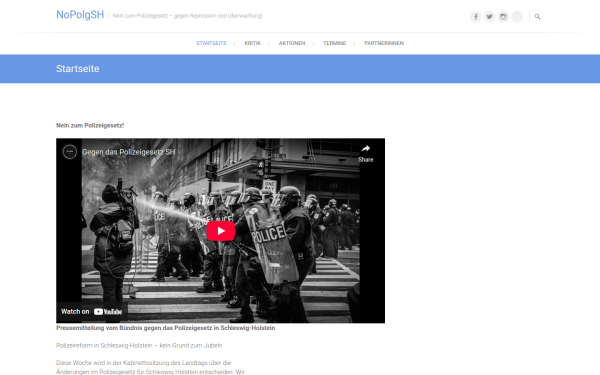Open the YouTube channel avatar icon
600x375 pixels.
(x=70, y=152)
